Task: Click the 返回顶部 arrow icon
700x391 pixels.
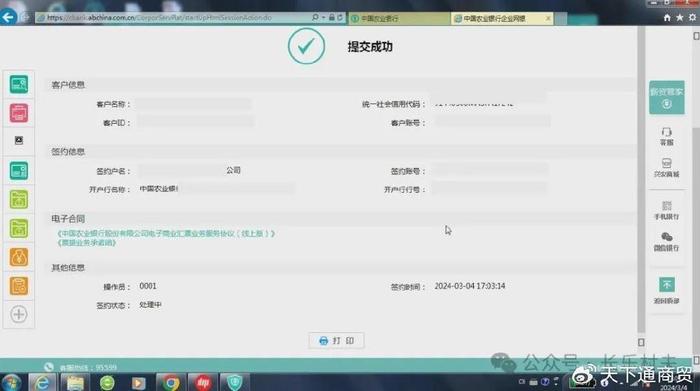Action: click(667, 284)
